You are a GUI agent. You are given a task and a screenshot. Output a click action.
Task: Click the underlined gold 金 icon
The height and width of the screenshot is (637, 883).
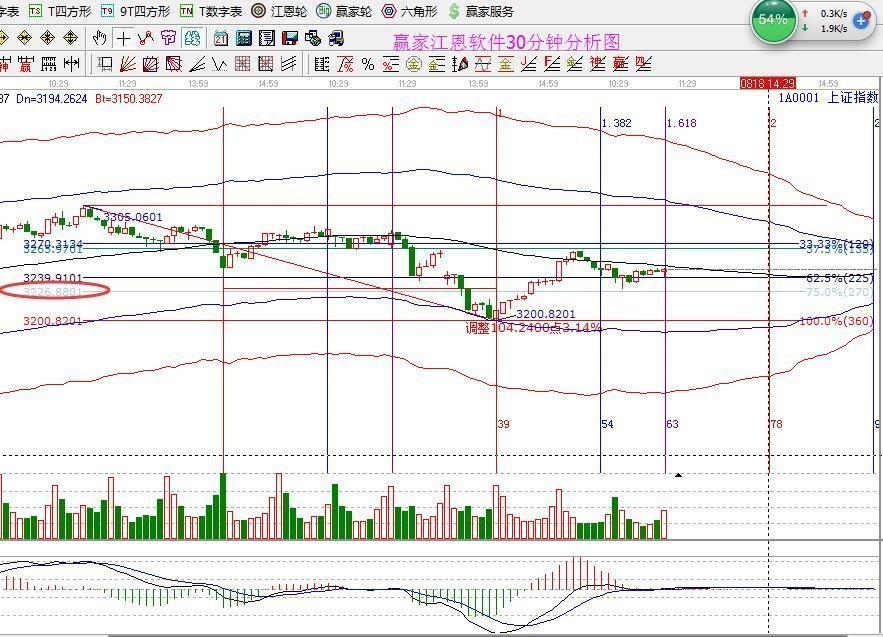coord(506,64)
